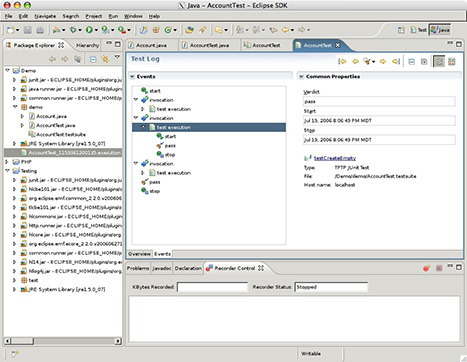Click the Debug bug toolbar icon

73,30
